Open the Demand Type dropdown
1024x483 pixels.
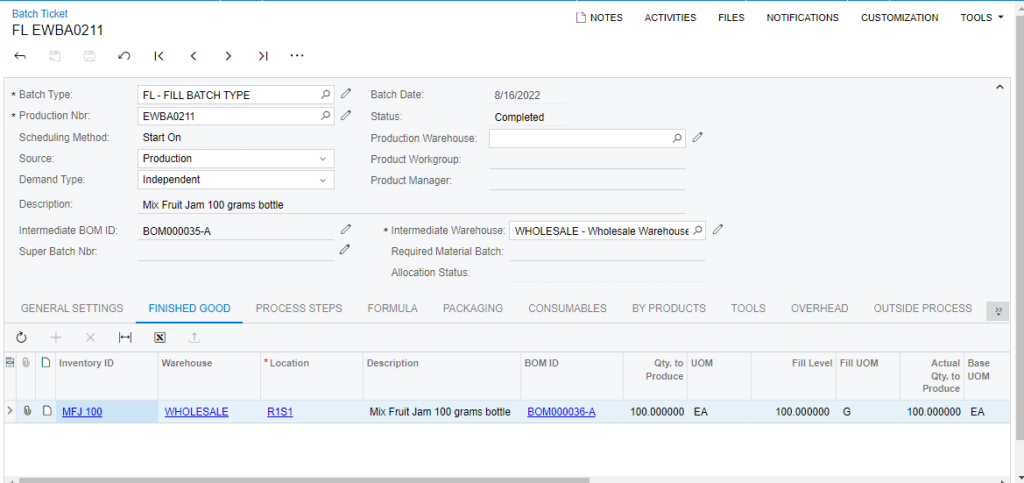pos(323,179)
